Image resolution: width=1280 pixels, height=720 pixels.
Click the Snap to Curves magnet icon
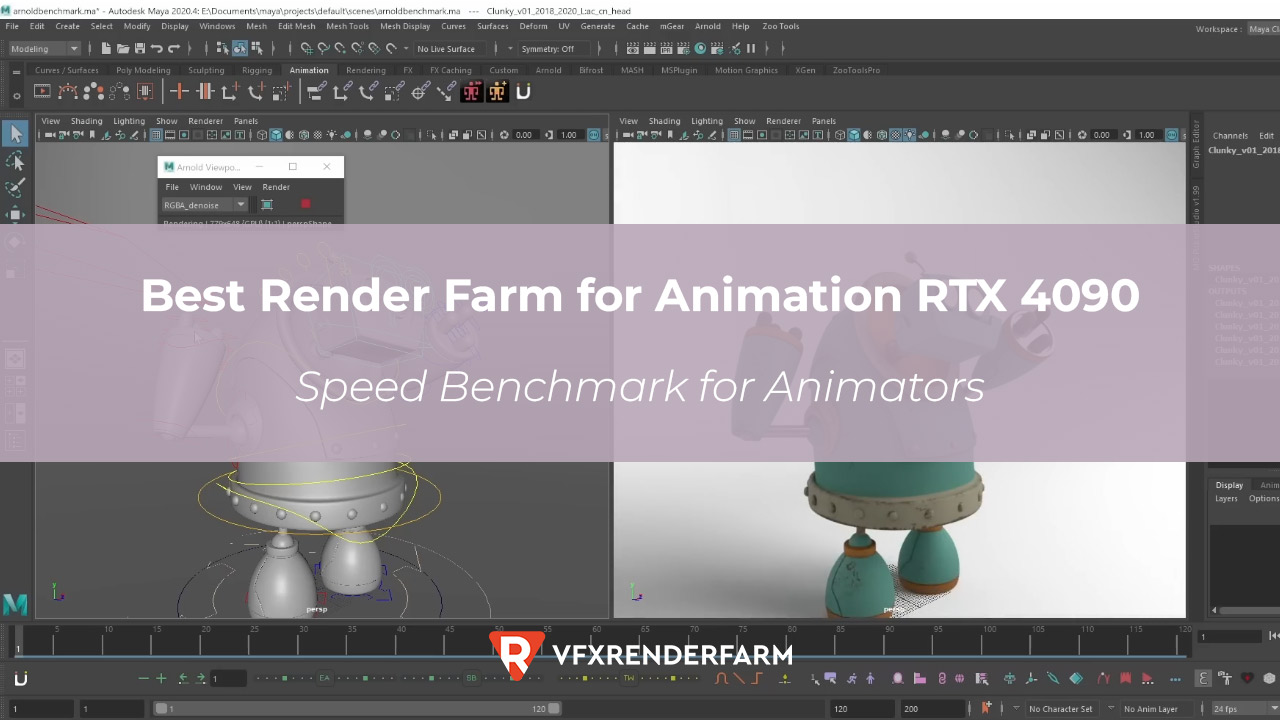(323, 48)
